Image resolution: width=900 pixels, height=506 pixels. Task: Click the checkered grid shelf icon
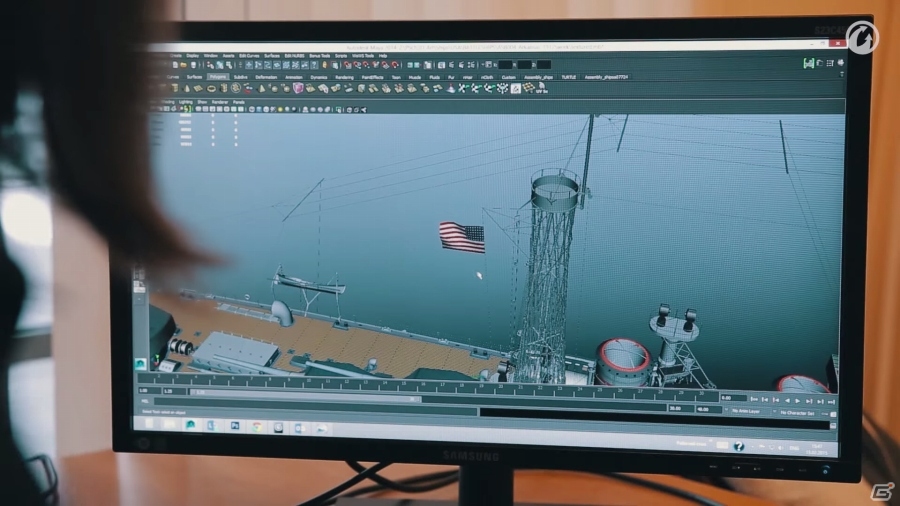point(529,88)
